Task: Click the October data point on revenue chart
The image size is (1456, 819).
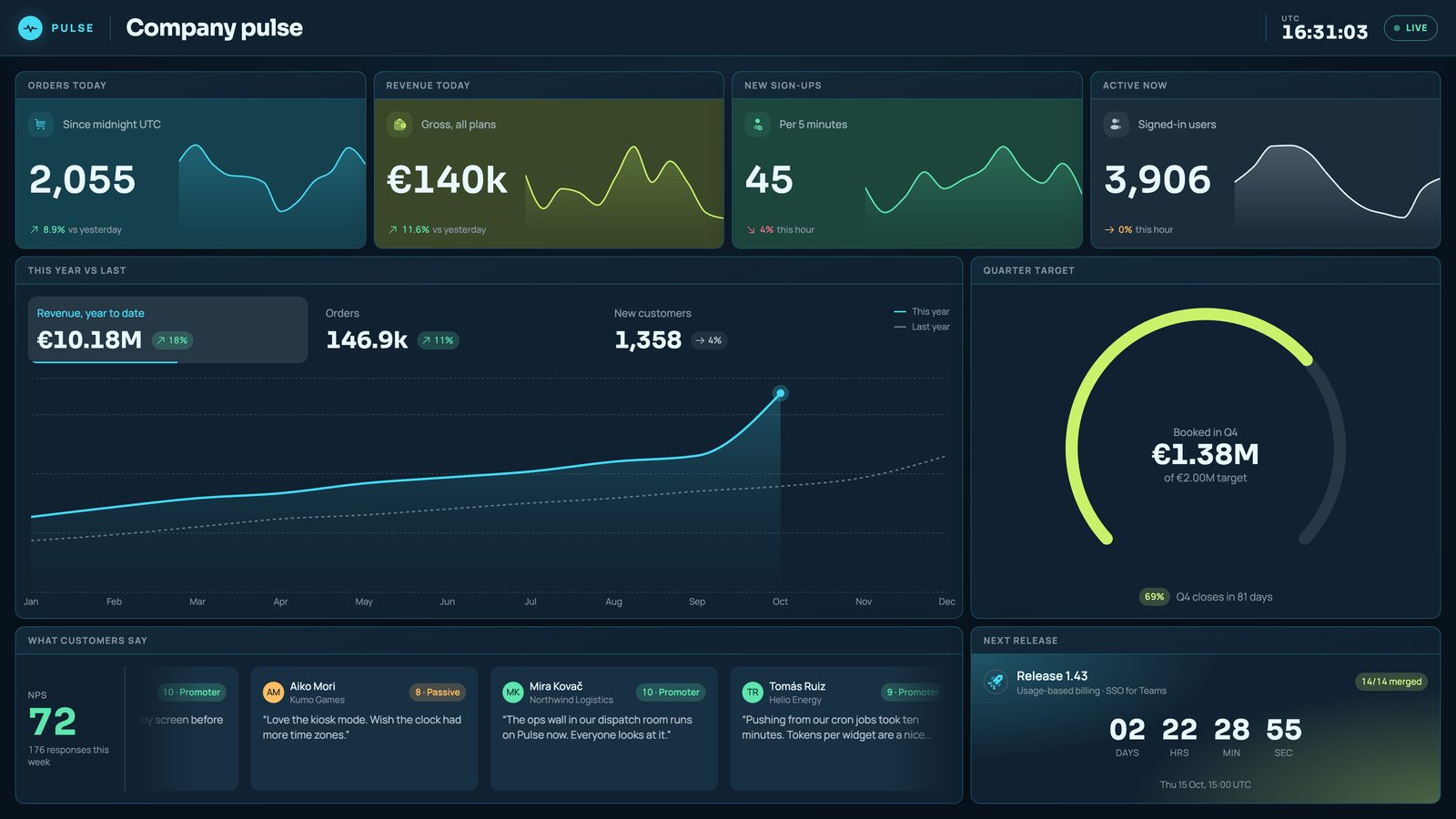Action: click(x=780, y=393)
